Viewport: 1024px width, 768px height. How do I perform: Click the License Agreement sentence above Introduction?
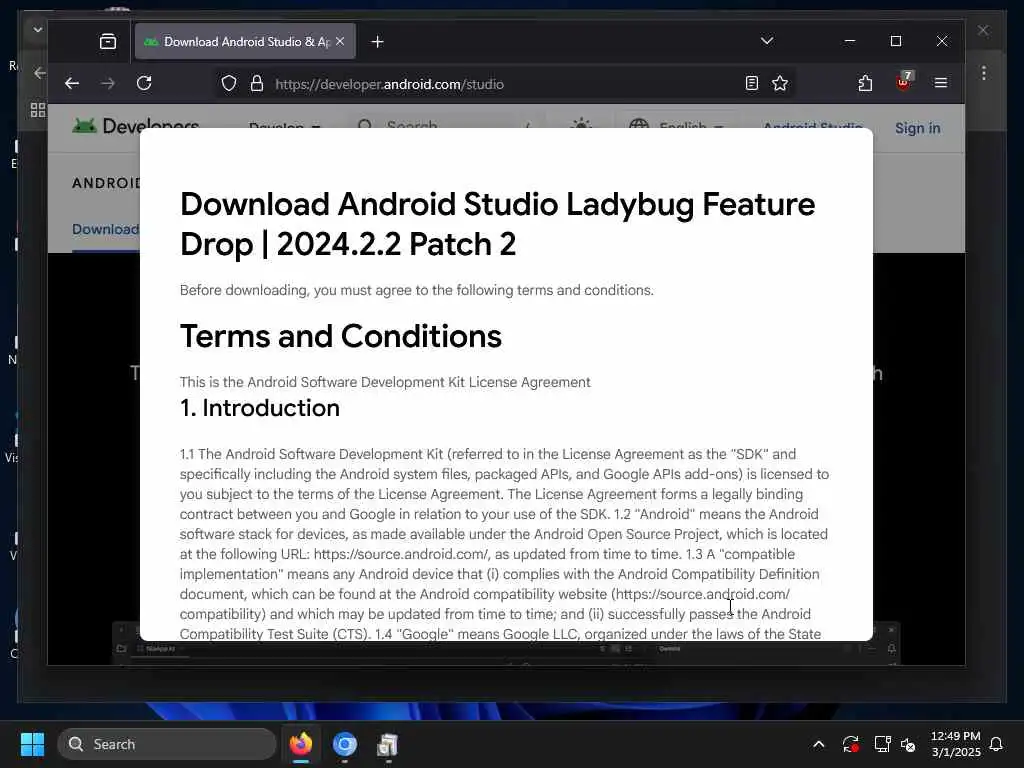point(385,382)
